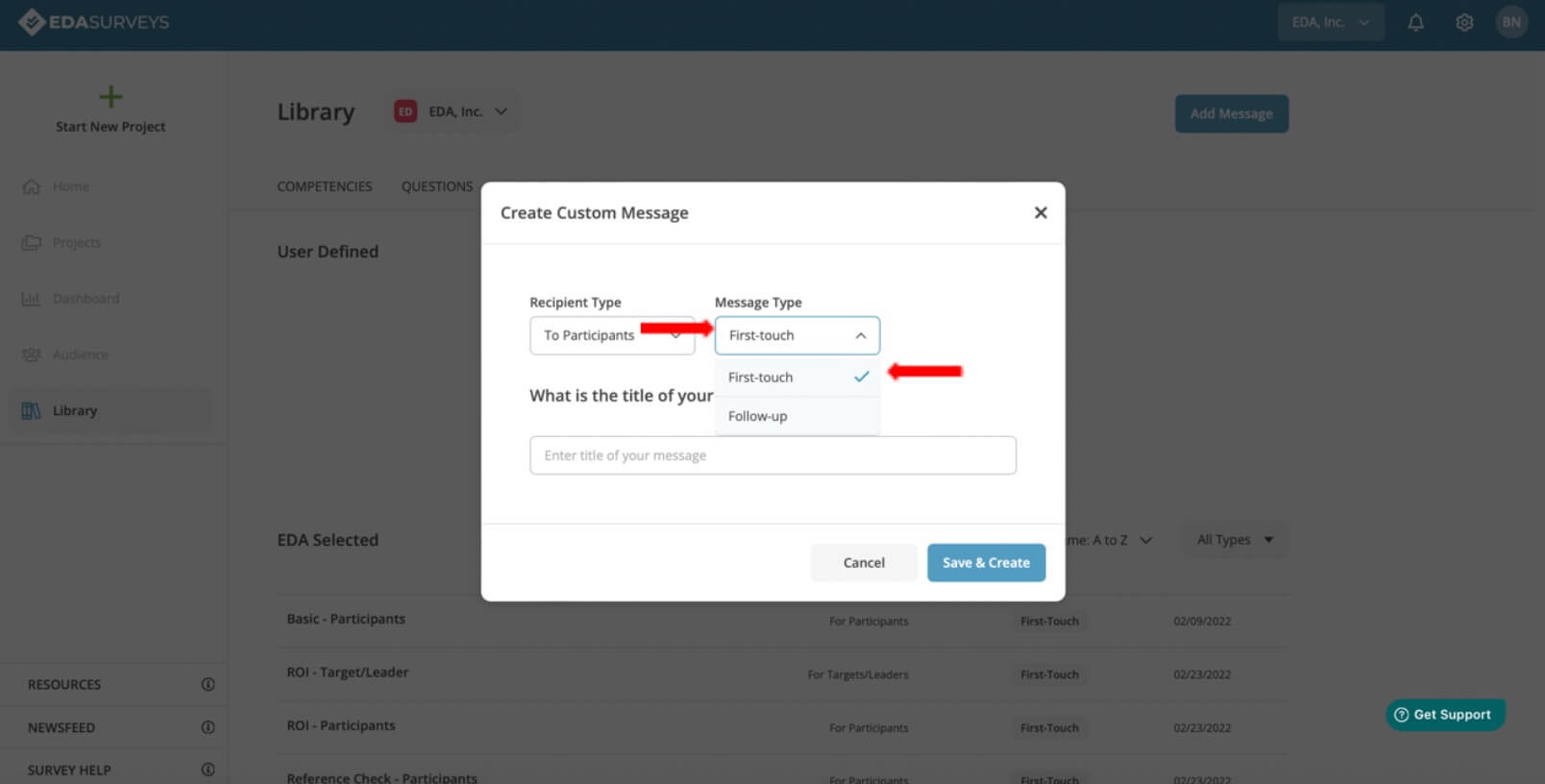
Task: Click Start New Project label
Action: [x=110, y=127]
